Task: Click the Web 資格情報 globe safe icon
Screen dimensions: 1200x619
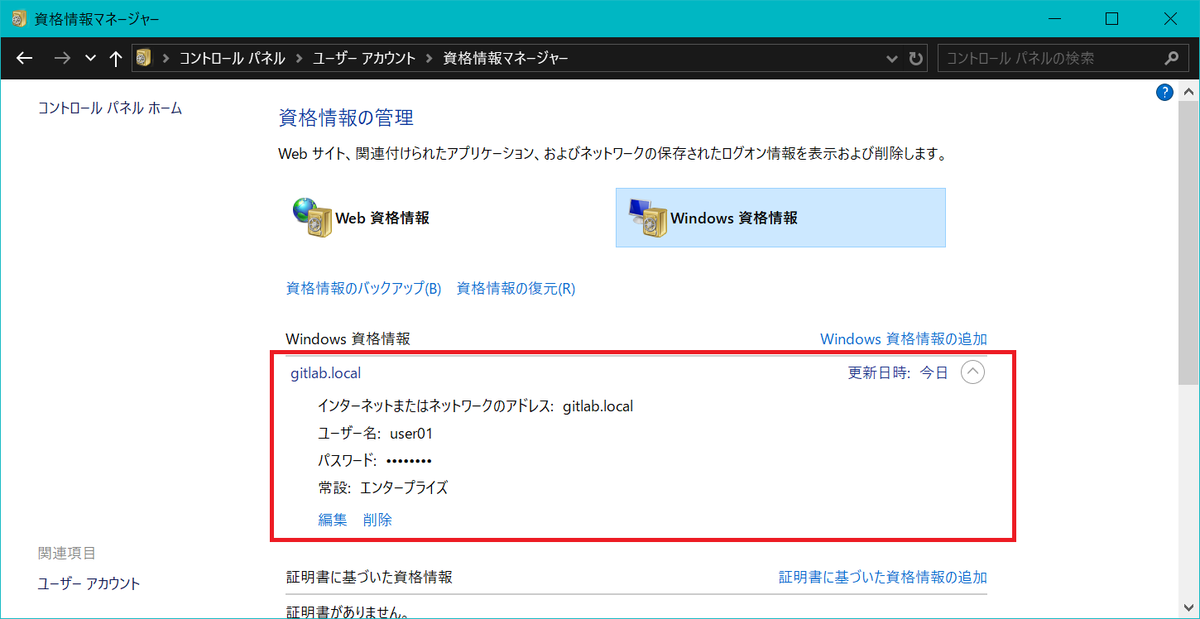Action: tap(312, 217)
